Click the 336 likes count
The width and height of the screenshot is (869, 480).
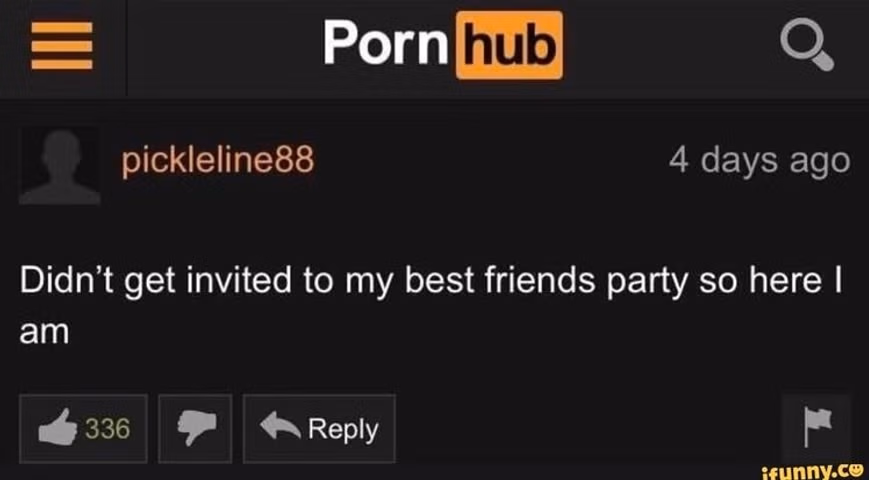click(108, 428)
